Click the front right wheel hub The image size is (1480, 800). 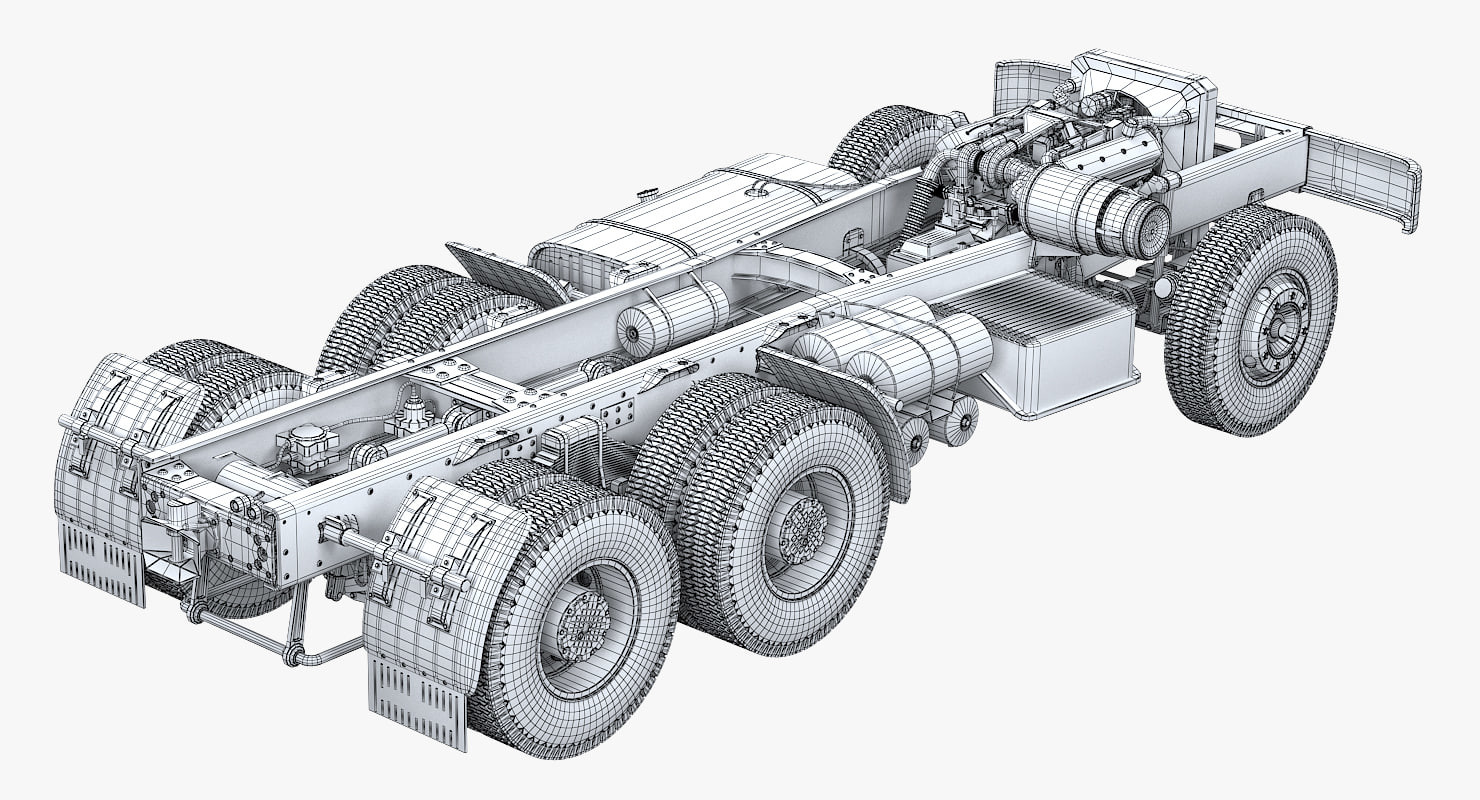point(1275,325)
